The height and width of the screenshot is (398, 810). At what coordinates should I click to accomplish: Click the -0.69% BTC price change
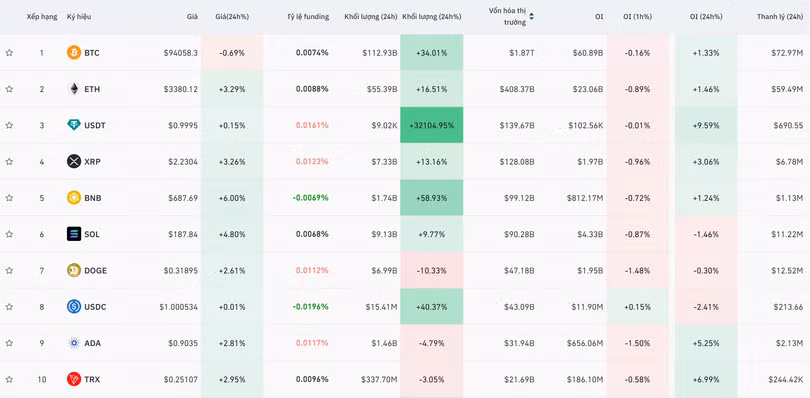click(232, 53)
